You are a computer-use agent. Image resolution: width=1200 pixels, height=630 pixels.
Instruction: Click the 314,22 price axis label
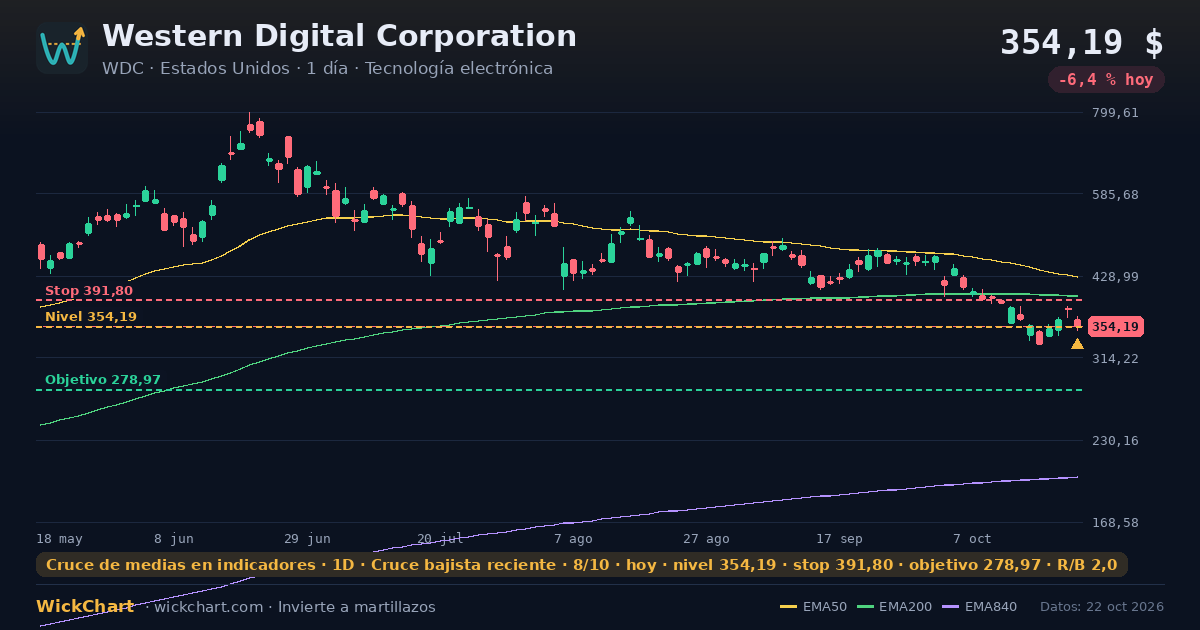point(1115,359)
